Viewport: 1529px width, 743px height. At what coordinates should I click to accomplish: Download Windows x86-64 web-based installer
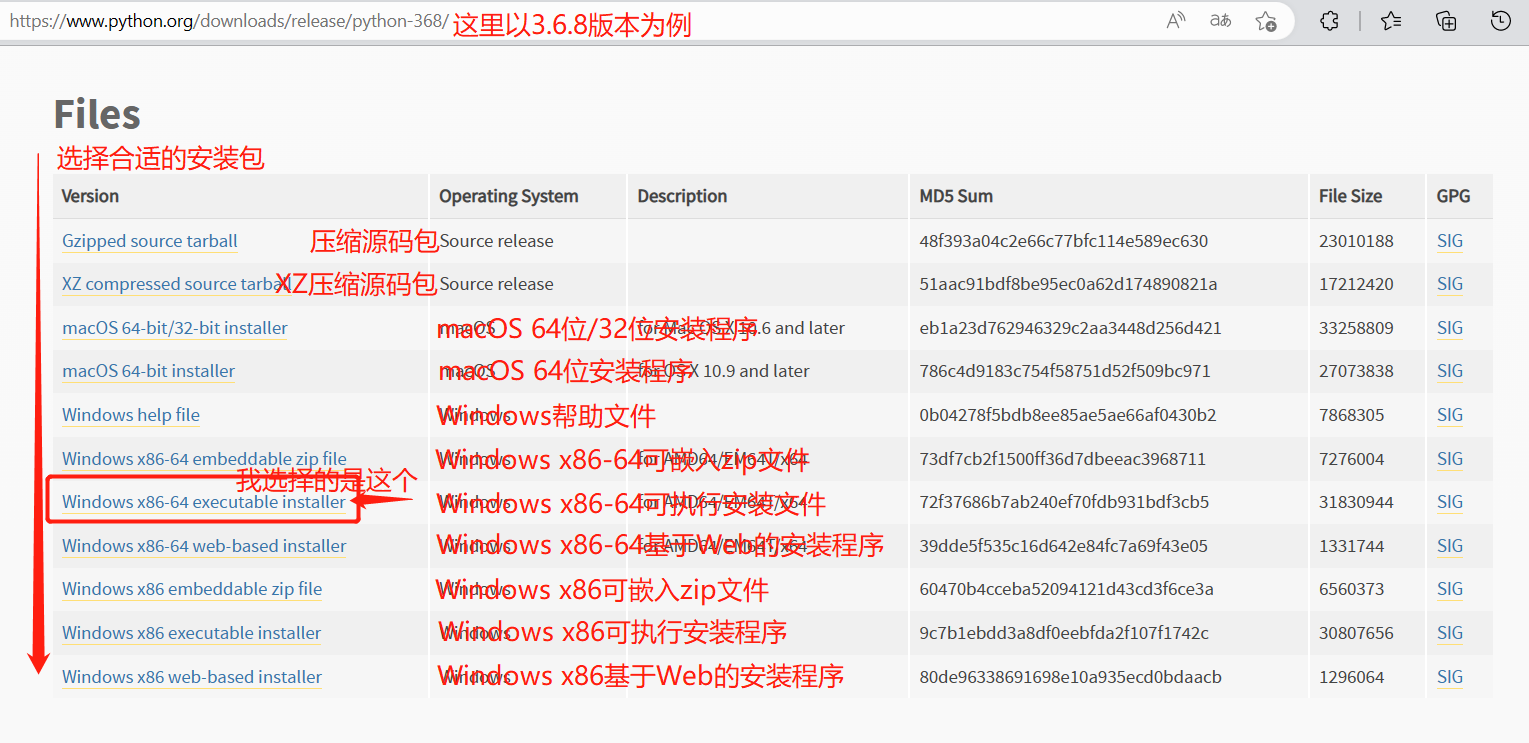coord(204,546)
